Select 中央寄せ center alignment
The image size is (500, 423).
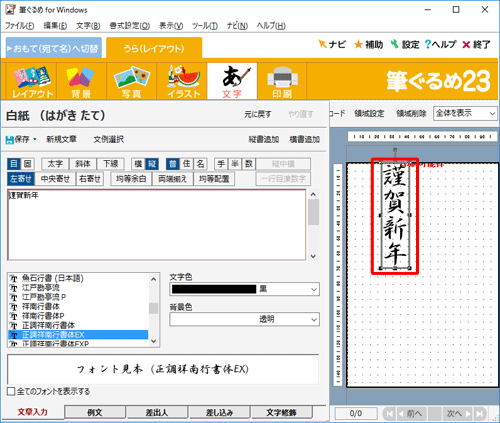click(x=55, y=179)
